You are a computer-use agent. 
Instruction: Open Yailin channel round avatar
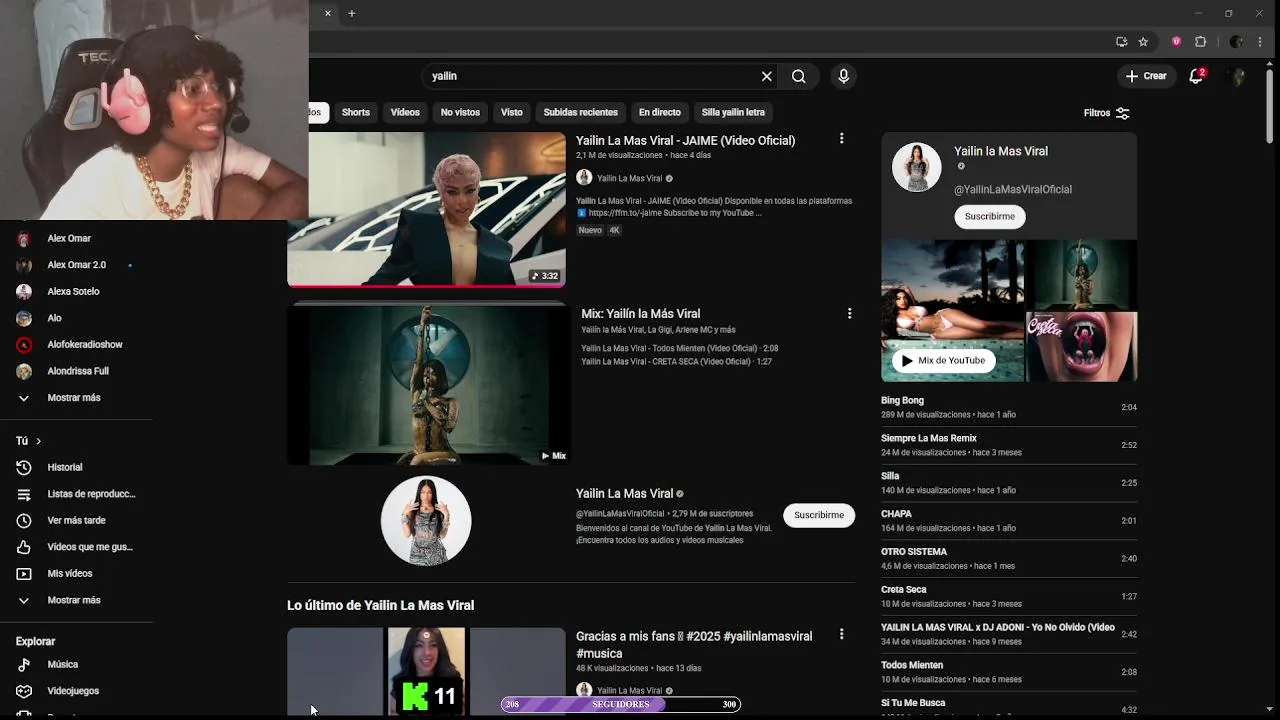point(426,520)
